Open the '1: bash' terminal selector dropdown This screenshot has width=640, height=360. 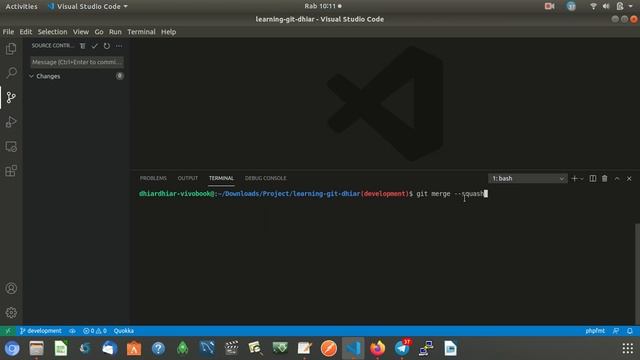pos(527,179)
